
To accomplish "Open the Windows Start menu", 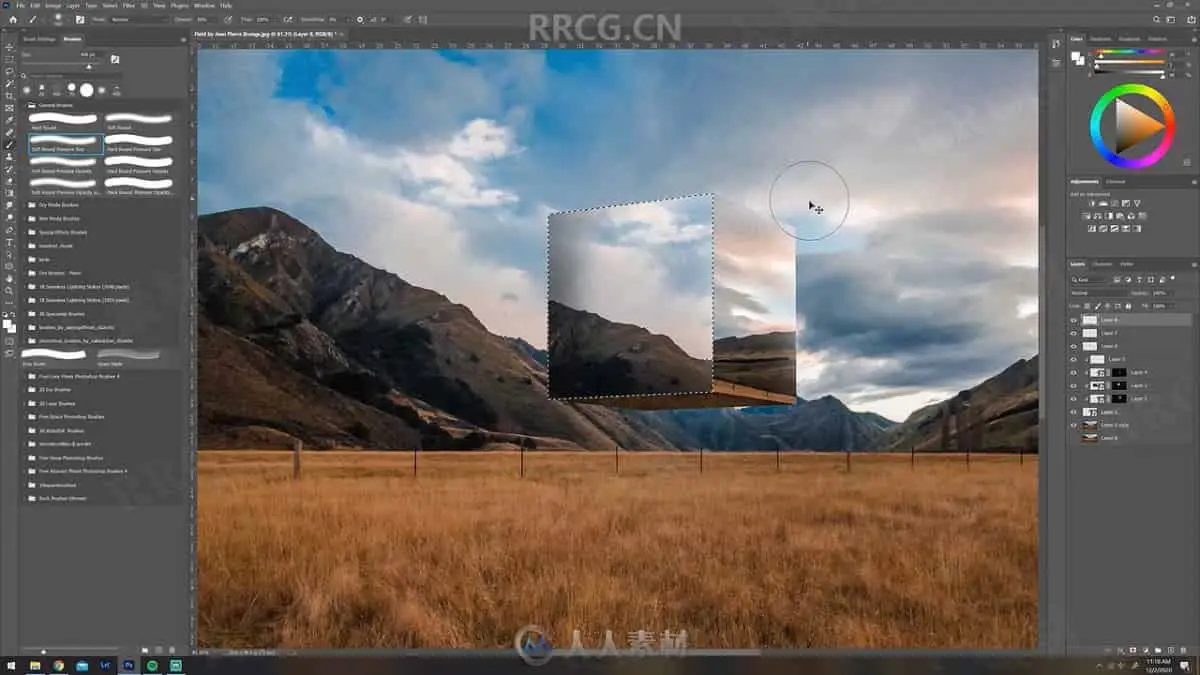I will 11,664.
